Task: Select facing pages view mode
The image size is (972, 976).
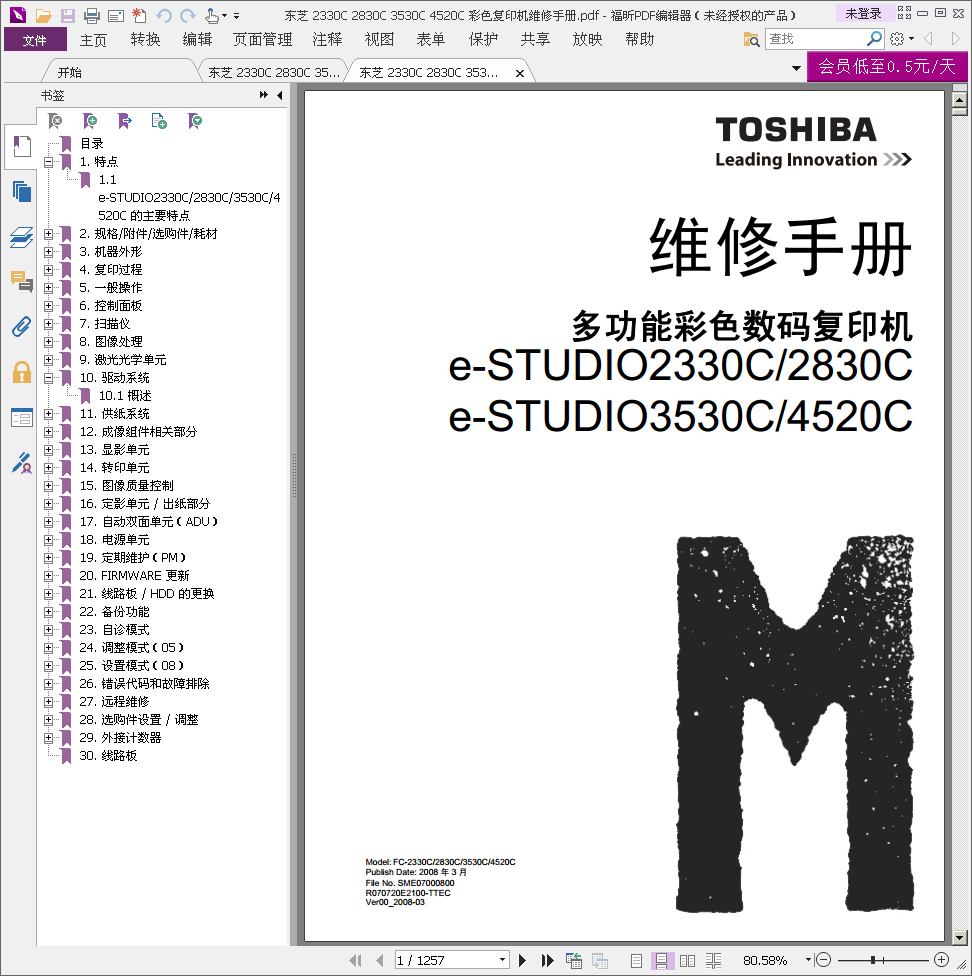Action: (688, 960)
